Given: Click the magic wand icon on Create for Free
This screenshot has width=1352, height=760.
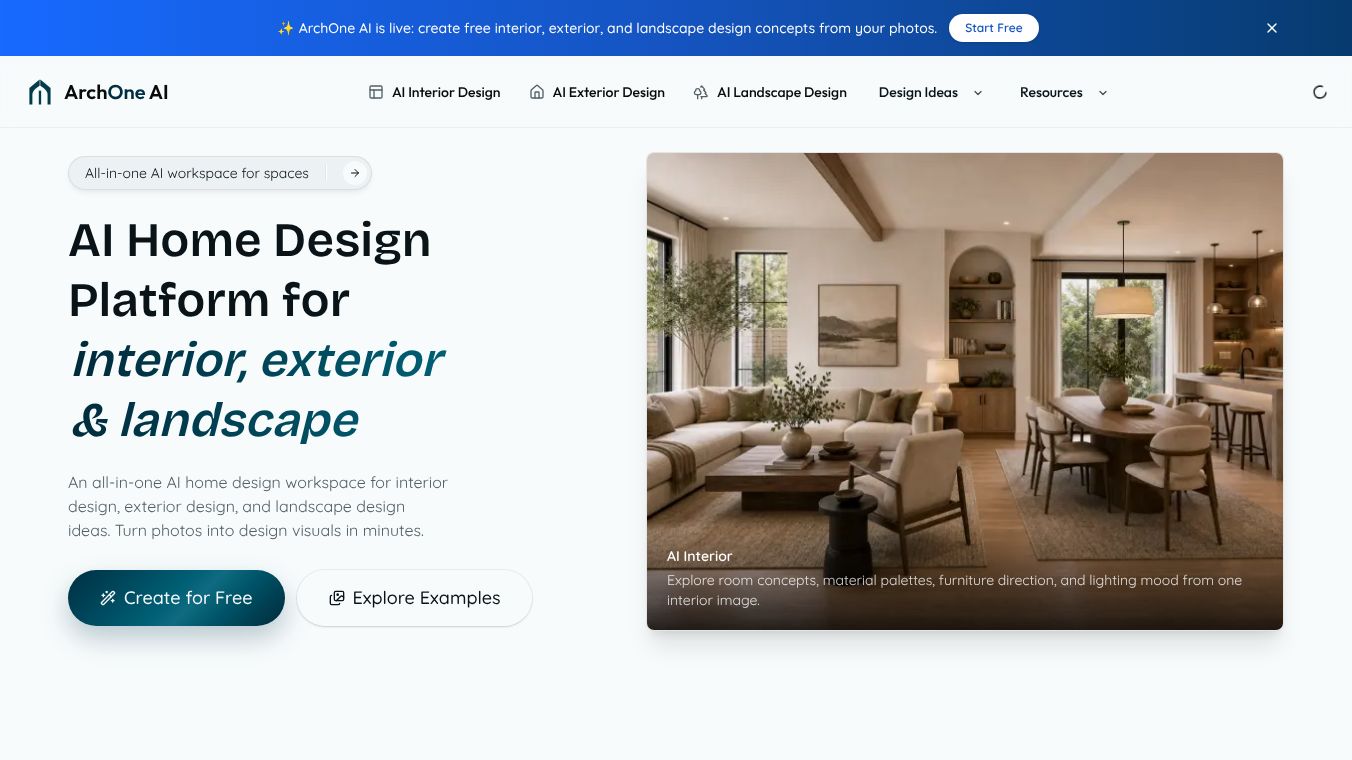Looking at the screenshot, I should click(108, 598).
